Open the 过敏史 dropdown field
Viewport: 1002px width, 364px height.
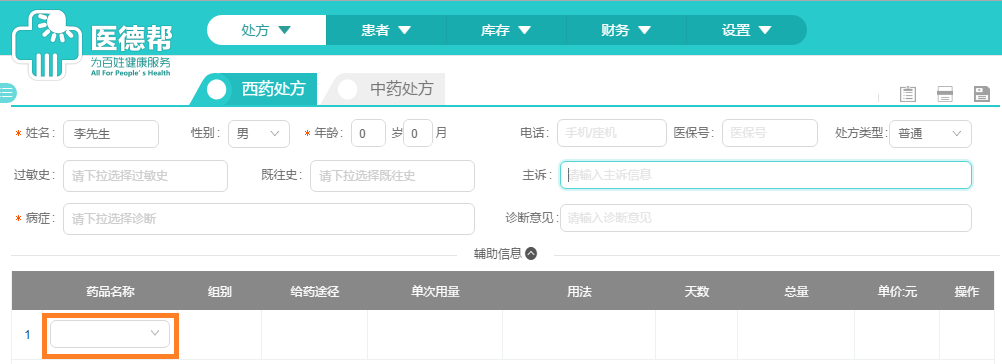click(x=145, y=176)
